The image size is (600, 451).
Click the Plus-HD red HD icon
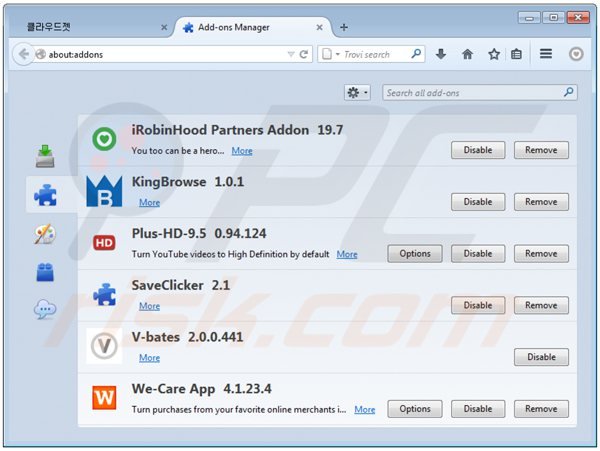[104, 243]
